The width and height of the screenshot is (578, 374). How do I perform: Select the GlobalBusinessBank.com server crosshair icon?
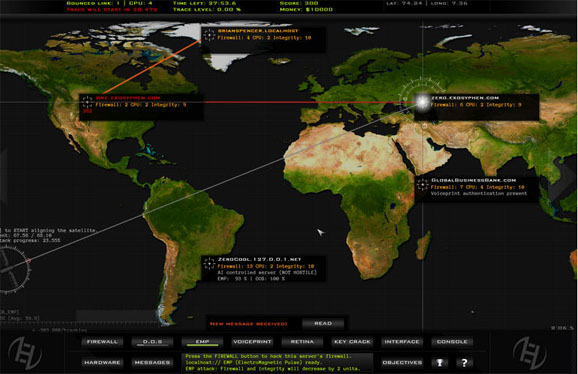[422, 184]
